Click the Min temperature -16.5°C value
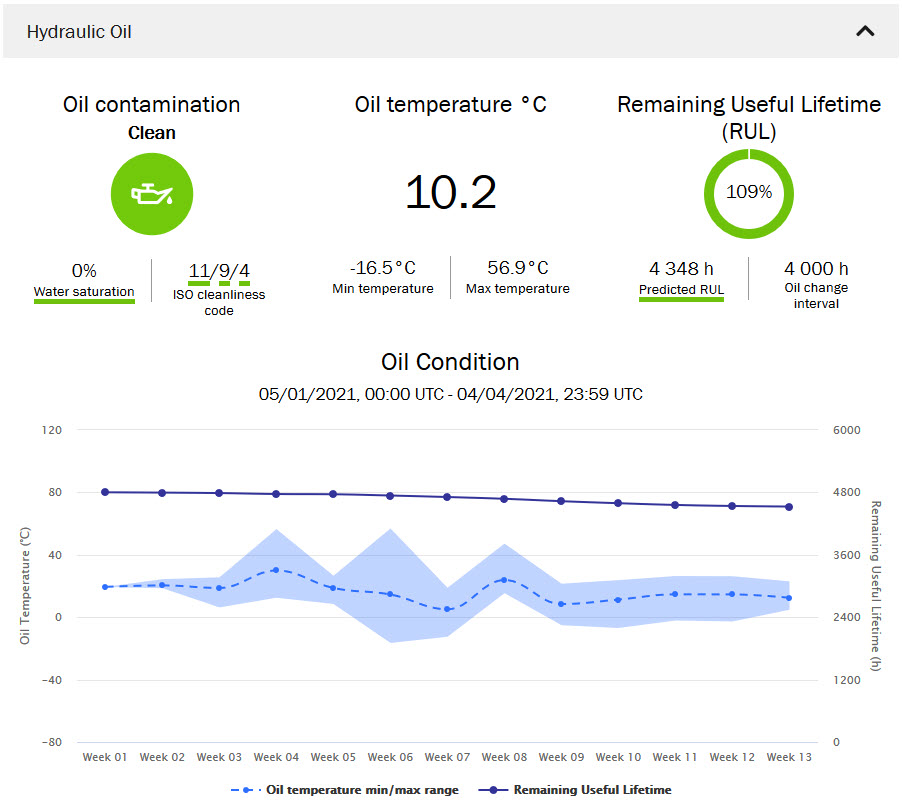This screenshot has width=902, height=808. (x=382, y=268)
